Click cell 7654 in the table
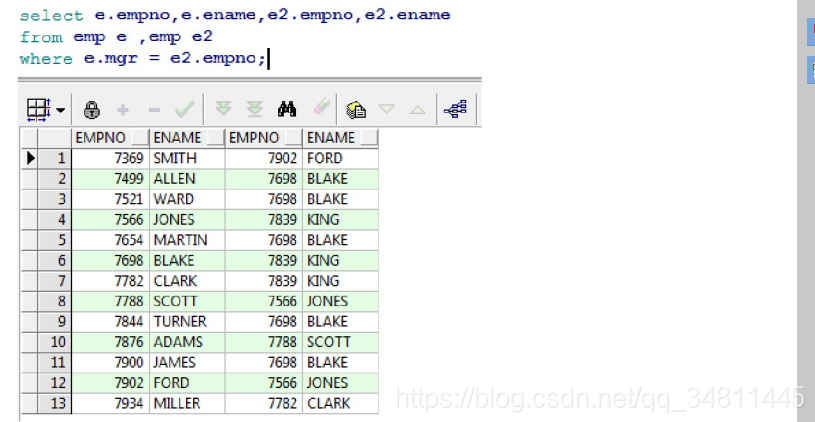 110,240
